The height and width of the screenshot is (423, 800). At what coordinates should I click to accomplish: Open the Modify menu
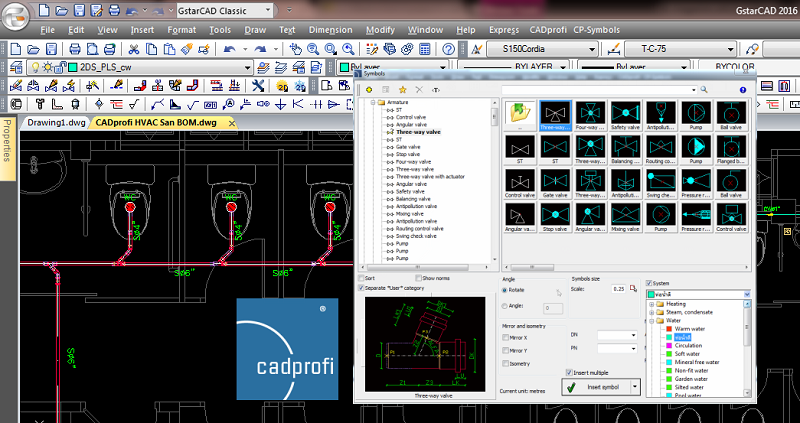[380, 30]
